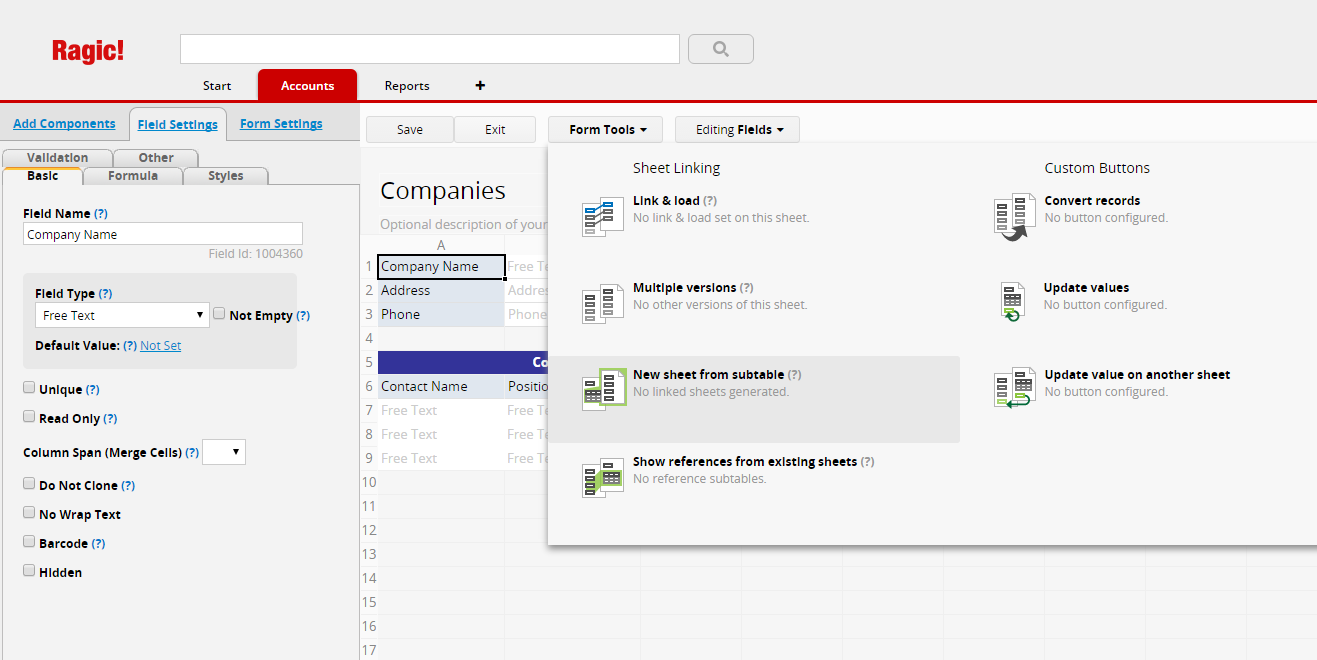Select the Field Settings tab

(x=178, y=125)
